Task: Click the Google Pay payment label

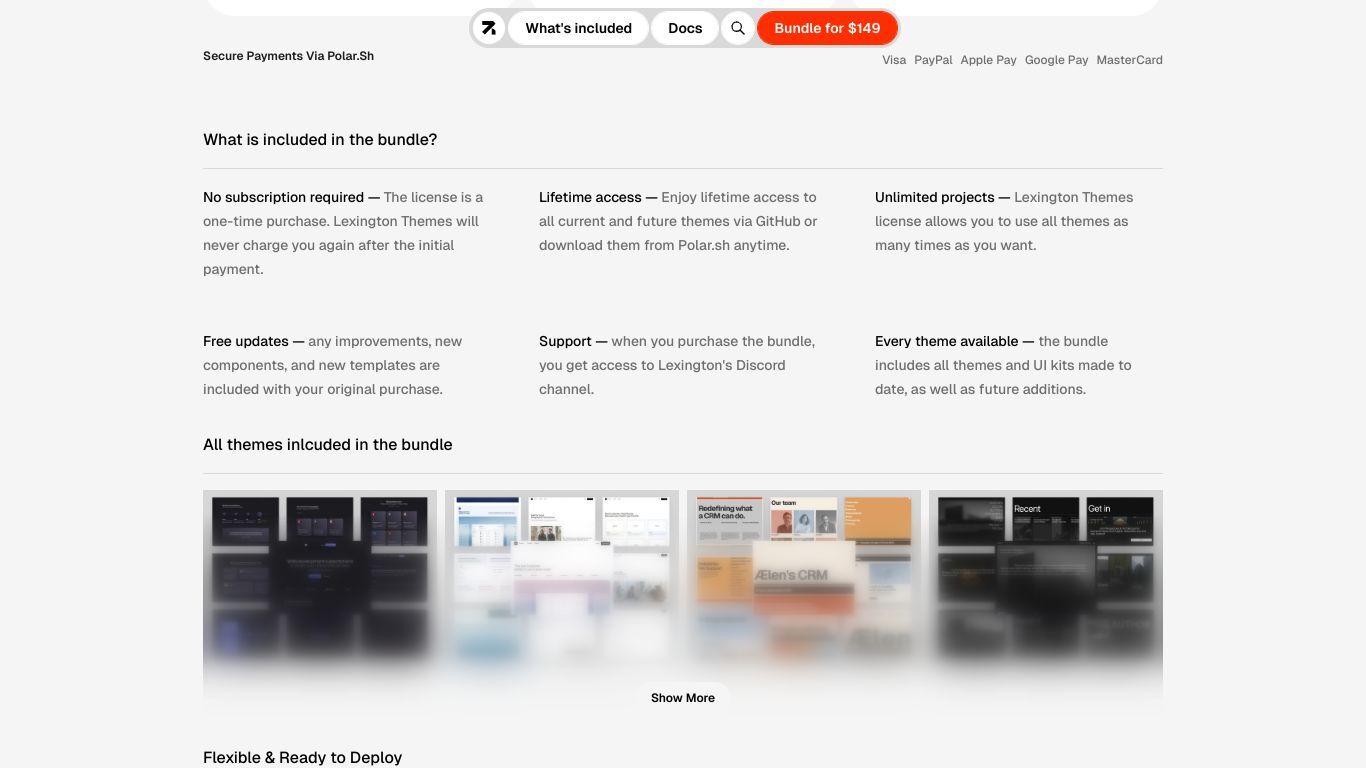Action: (1056, 60)
